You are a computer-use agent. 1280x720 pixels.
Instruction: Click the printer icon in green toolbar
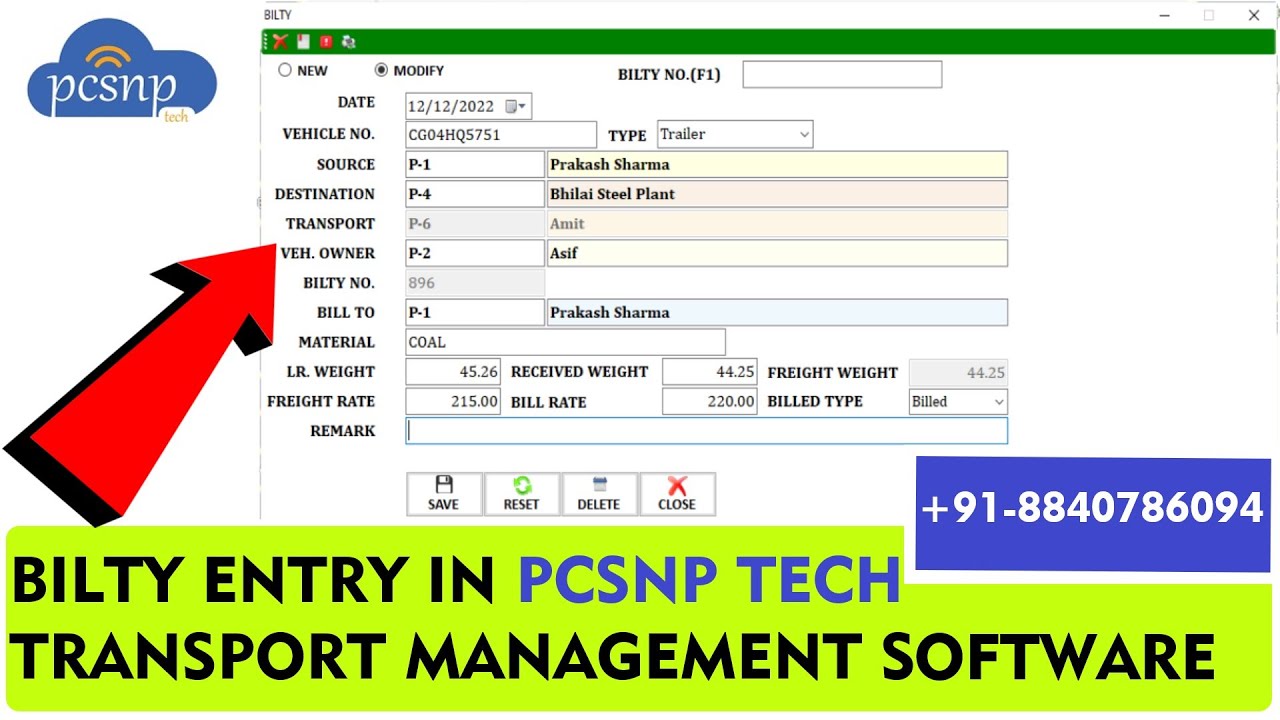tap(348, 42)
